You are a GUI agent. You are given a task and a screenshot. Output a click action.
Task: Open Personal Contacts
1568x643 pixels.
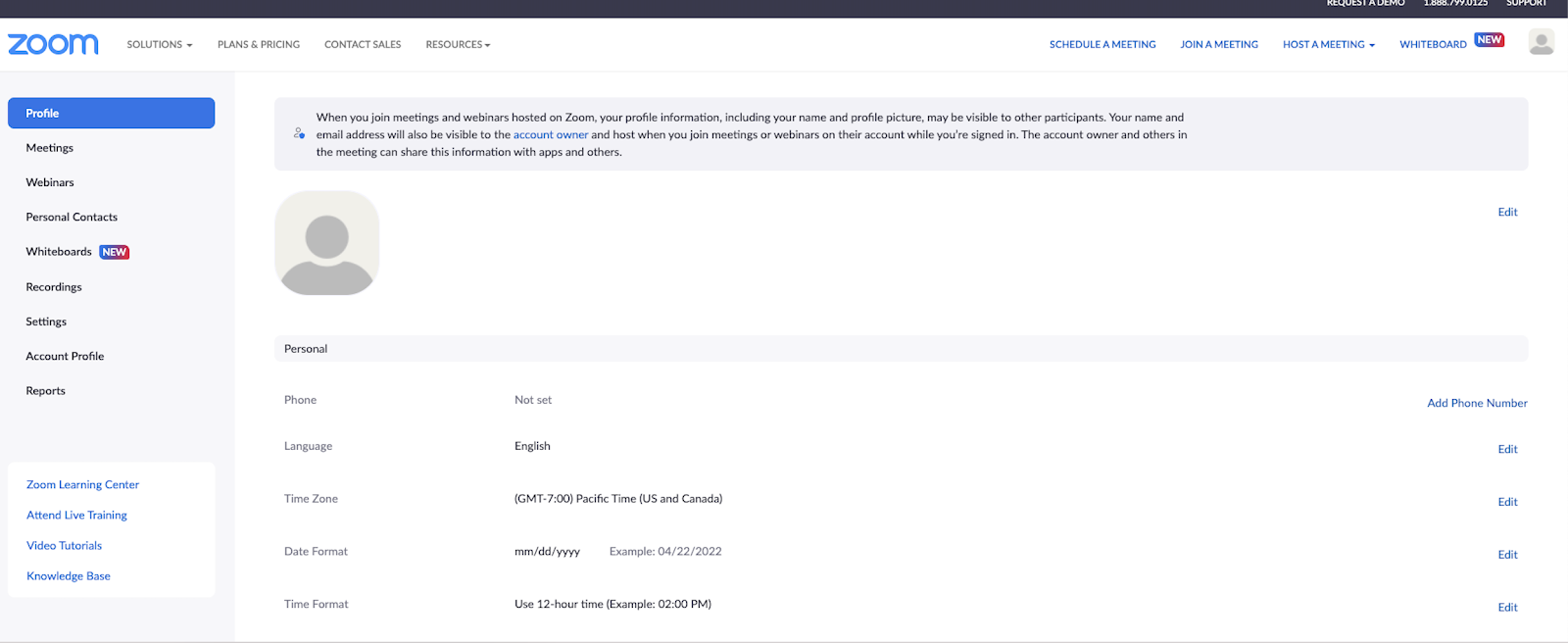pyautogui.click(x=72, y=217)
